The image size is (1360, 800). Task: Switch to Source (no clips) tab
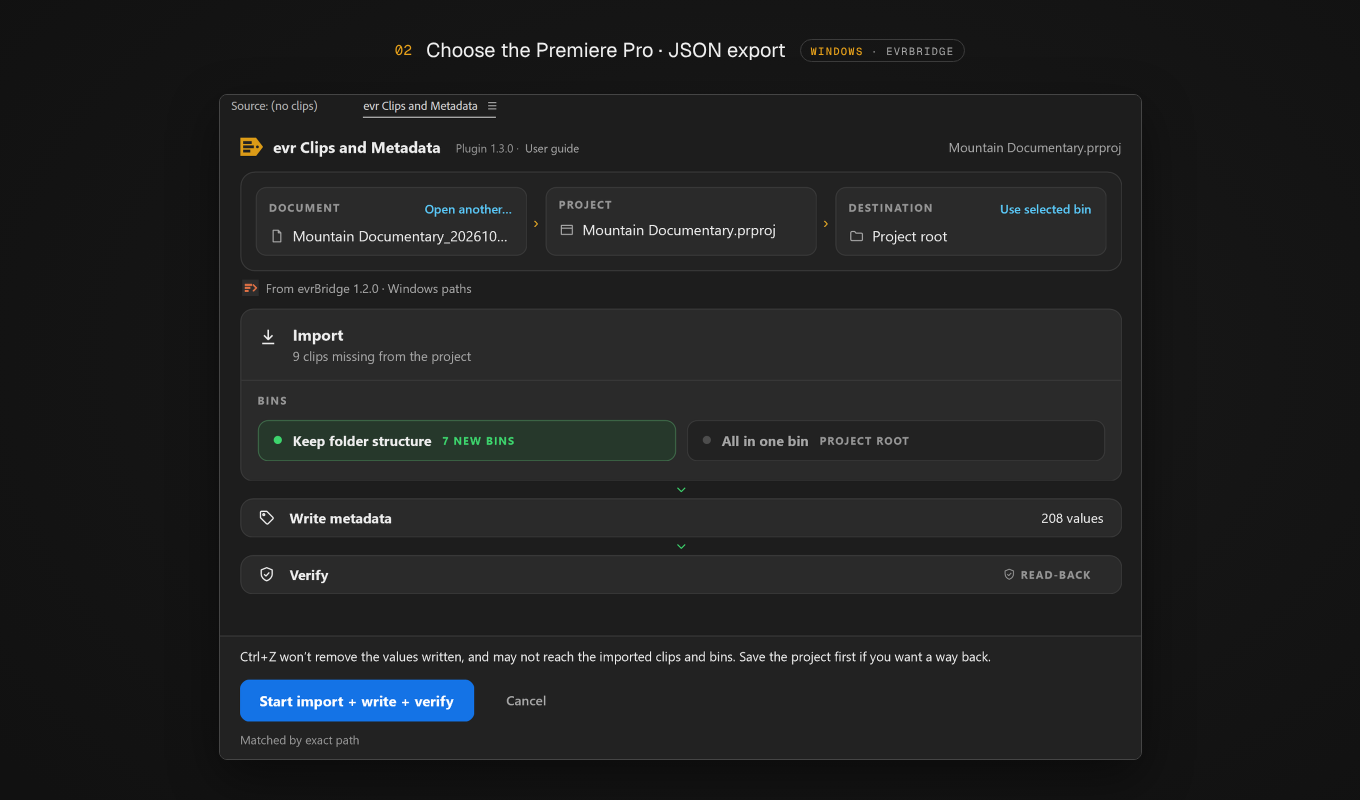pyautogui.click(x=274, y=106)
